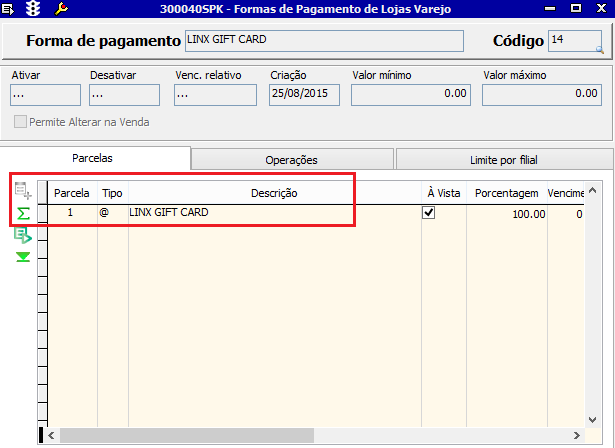
Task: Click the Tipo column header
Action: (113, 193)
